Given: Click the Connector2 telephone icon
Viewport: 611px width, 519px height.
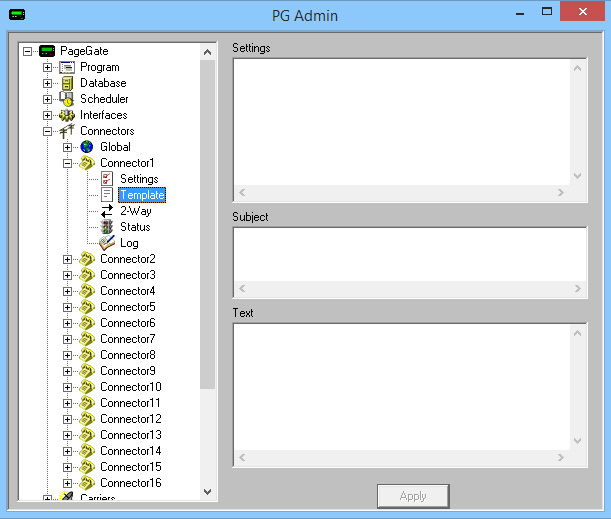Looking at the screenshot, I should [87, 259].
